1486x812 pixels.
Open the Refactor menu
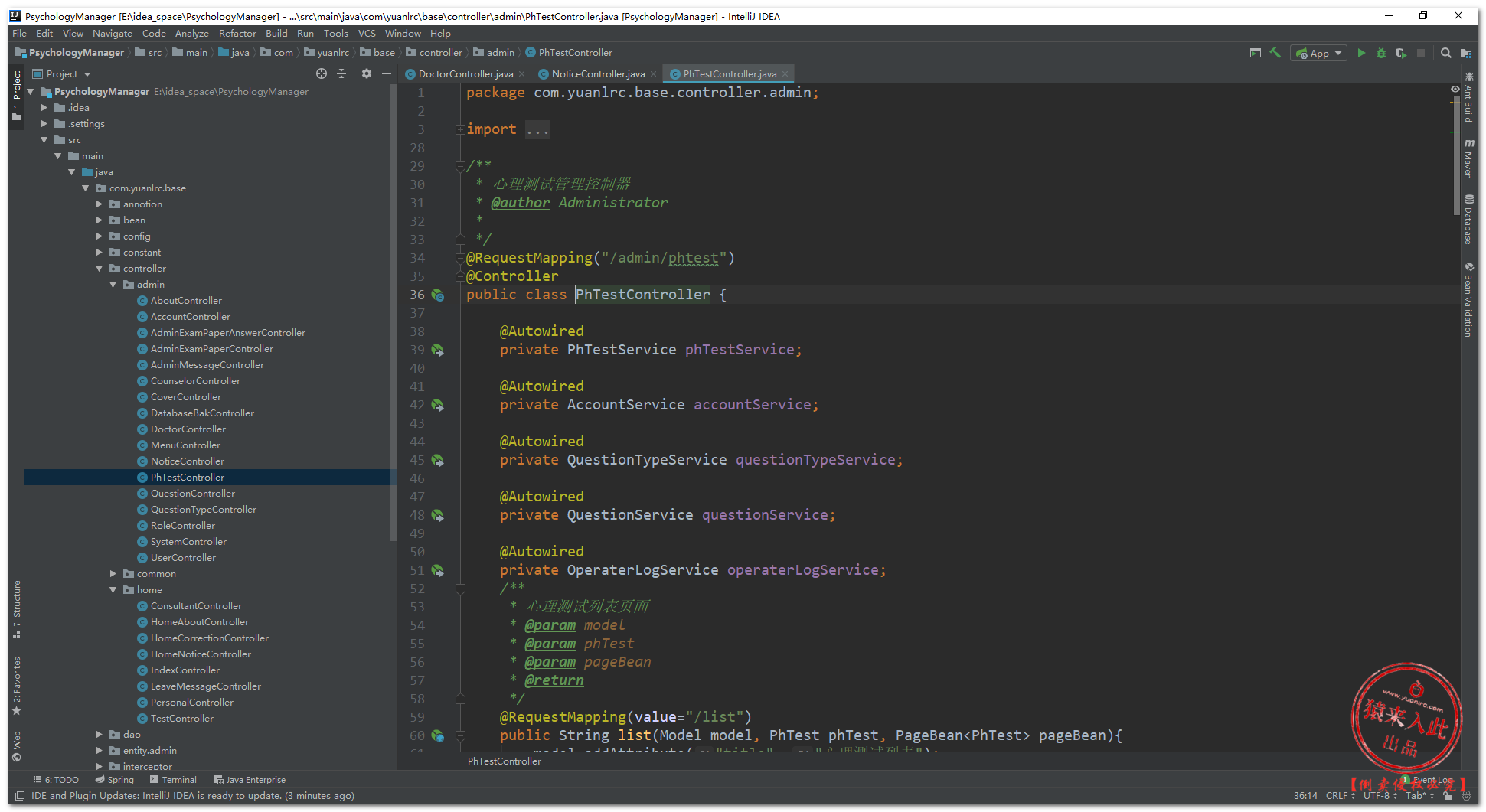(x=237, y=34)
